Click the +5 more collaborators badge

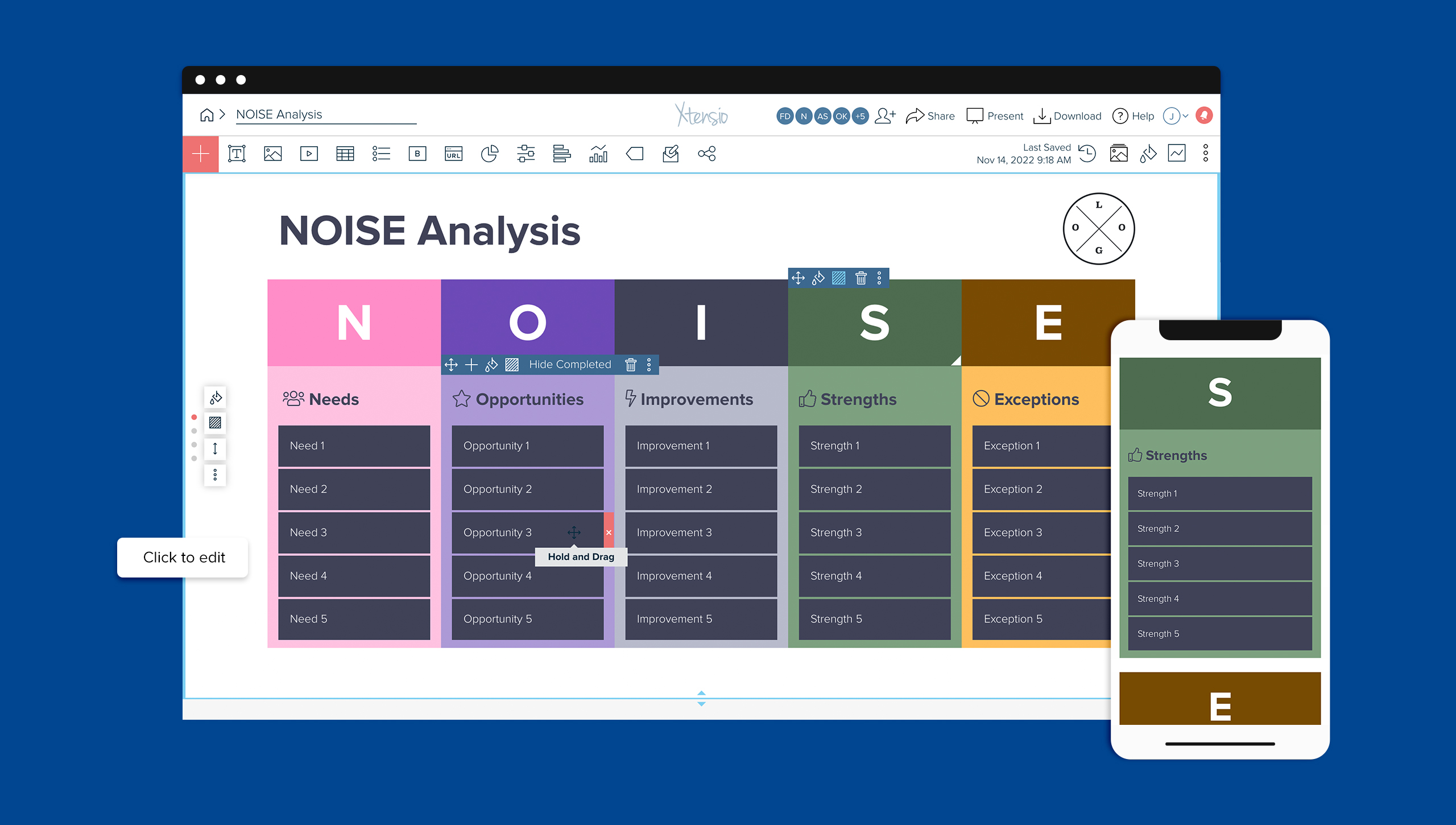[x=860, y=116]
